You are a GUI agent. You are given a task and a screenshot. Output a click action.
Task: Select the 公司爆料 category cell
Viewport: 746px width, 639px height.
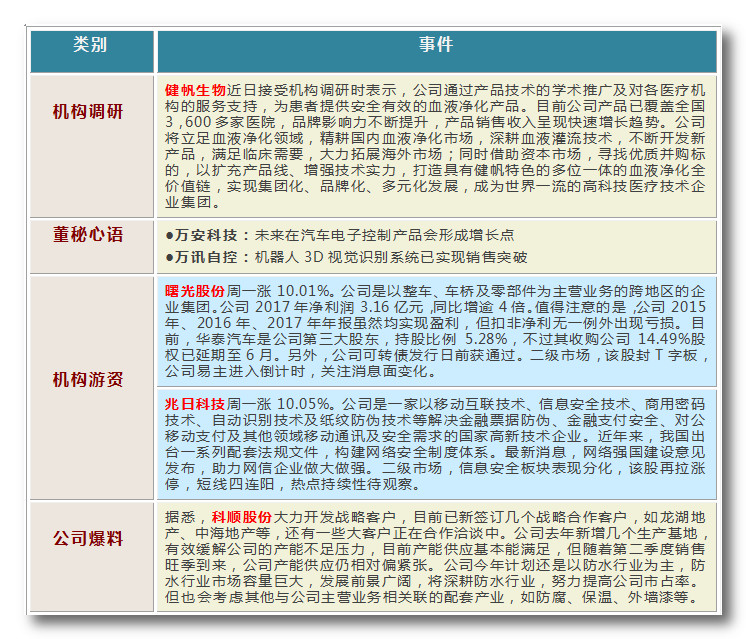click(91, 539)
